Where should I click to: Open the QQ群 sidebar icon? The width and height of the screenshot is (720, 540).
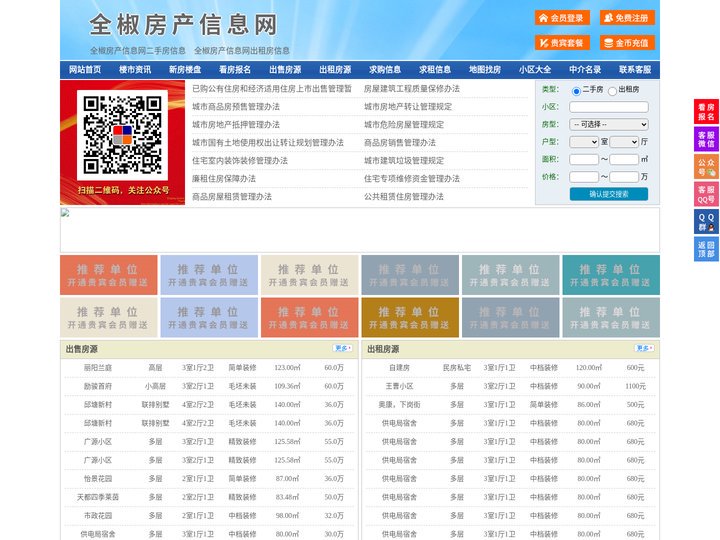[706, 222]
